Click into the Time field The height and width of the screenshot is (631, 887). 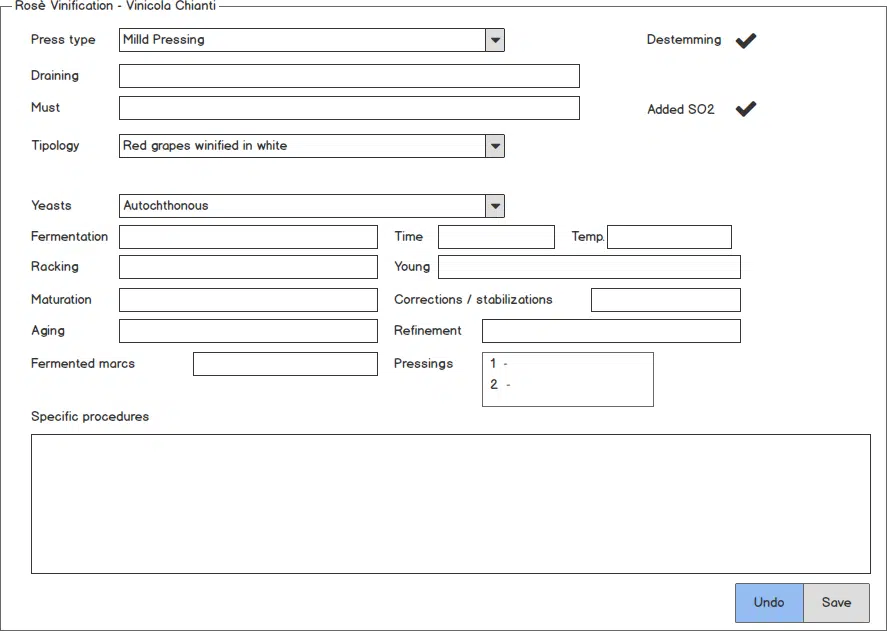click(x=496, y=237)
